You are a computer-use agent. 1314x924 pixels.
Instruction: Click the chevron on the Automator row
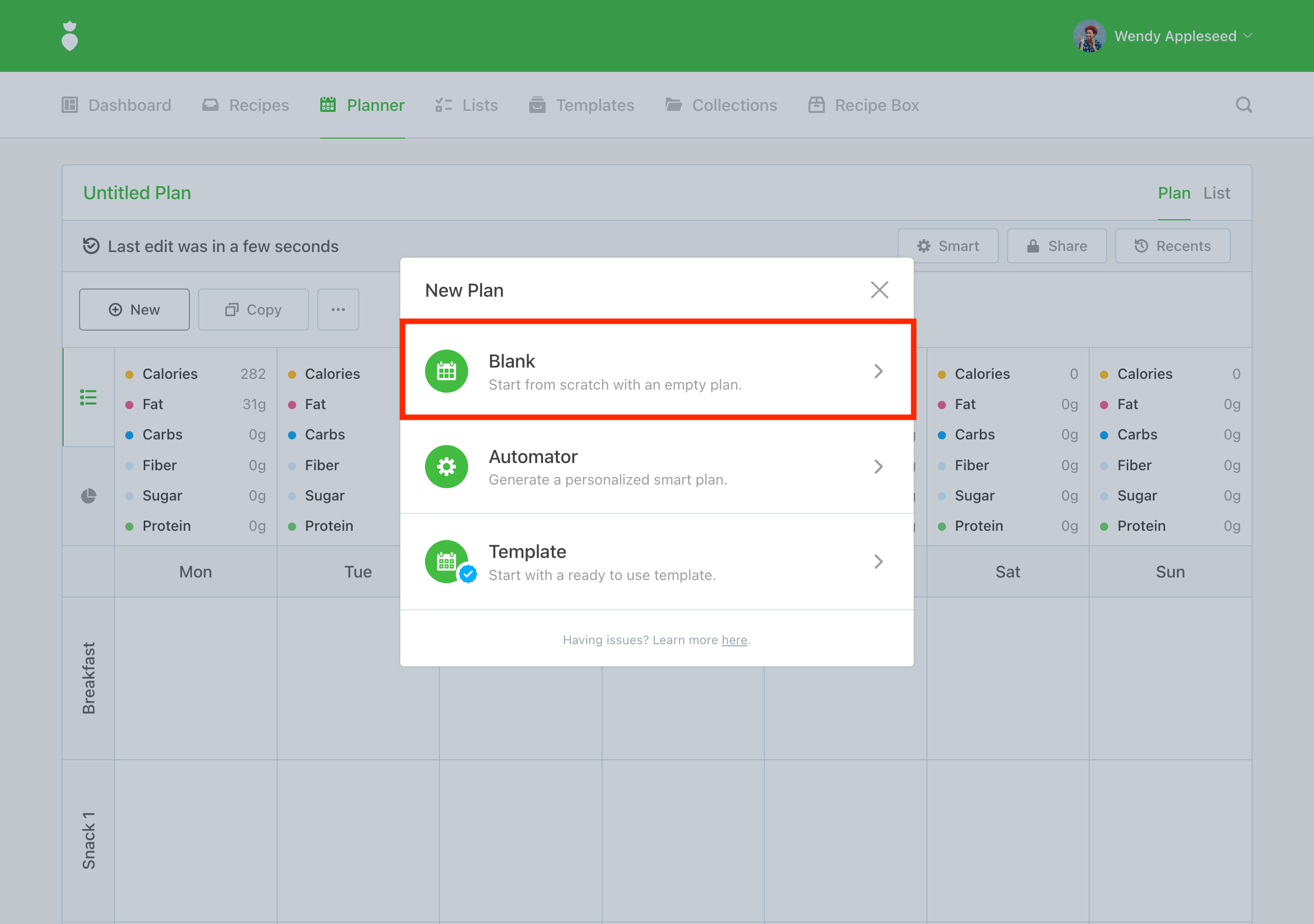(x=878, y=467)
